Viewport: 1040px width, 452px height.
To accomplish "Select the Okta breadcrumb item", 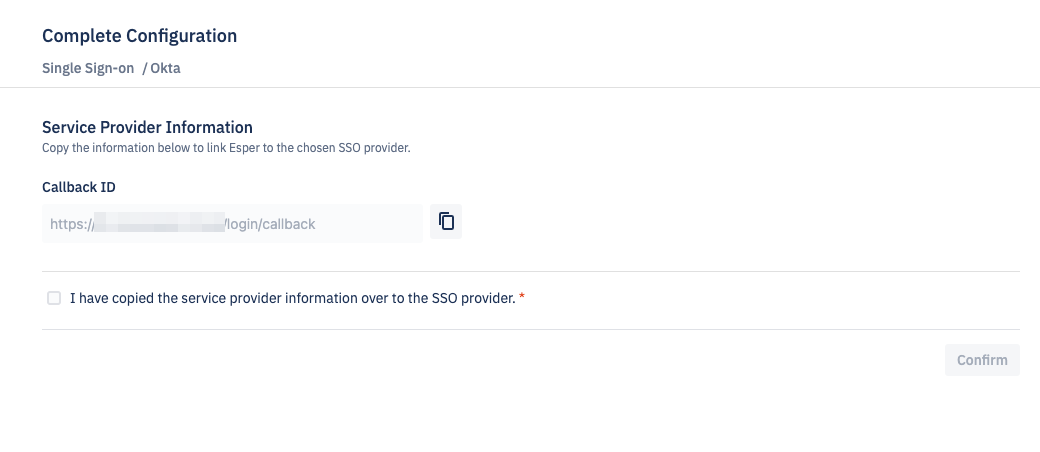I will [165, 69].
